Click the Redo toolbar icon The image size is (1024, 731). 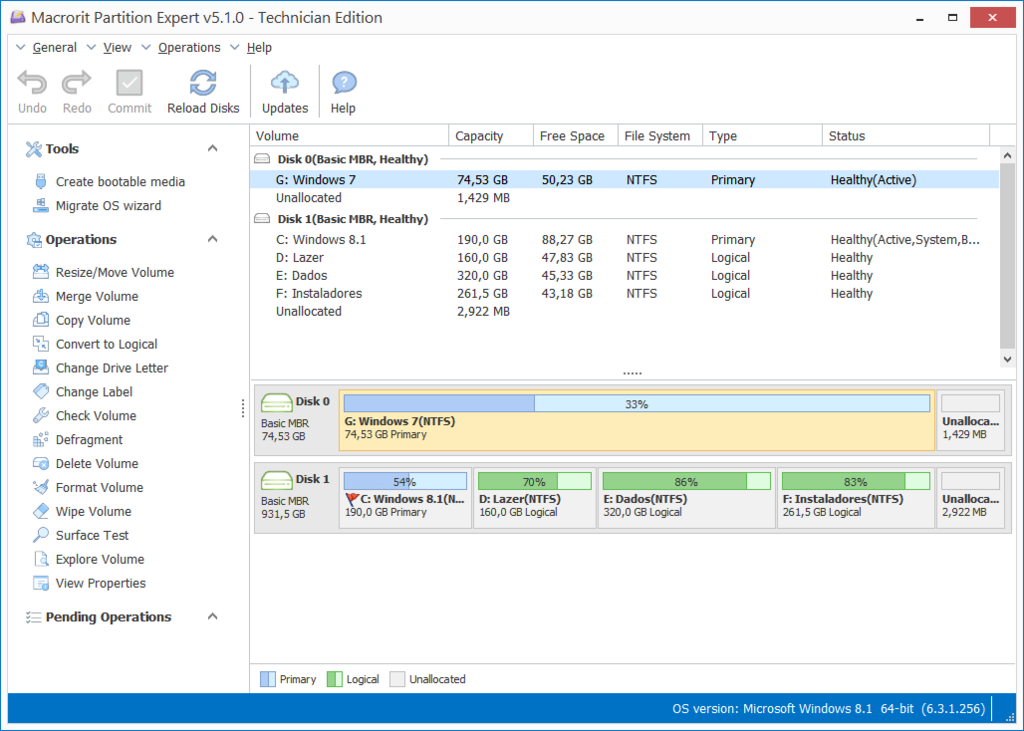pyautogui.click(x=76, y=82)
